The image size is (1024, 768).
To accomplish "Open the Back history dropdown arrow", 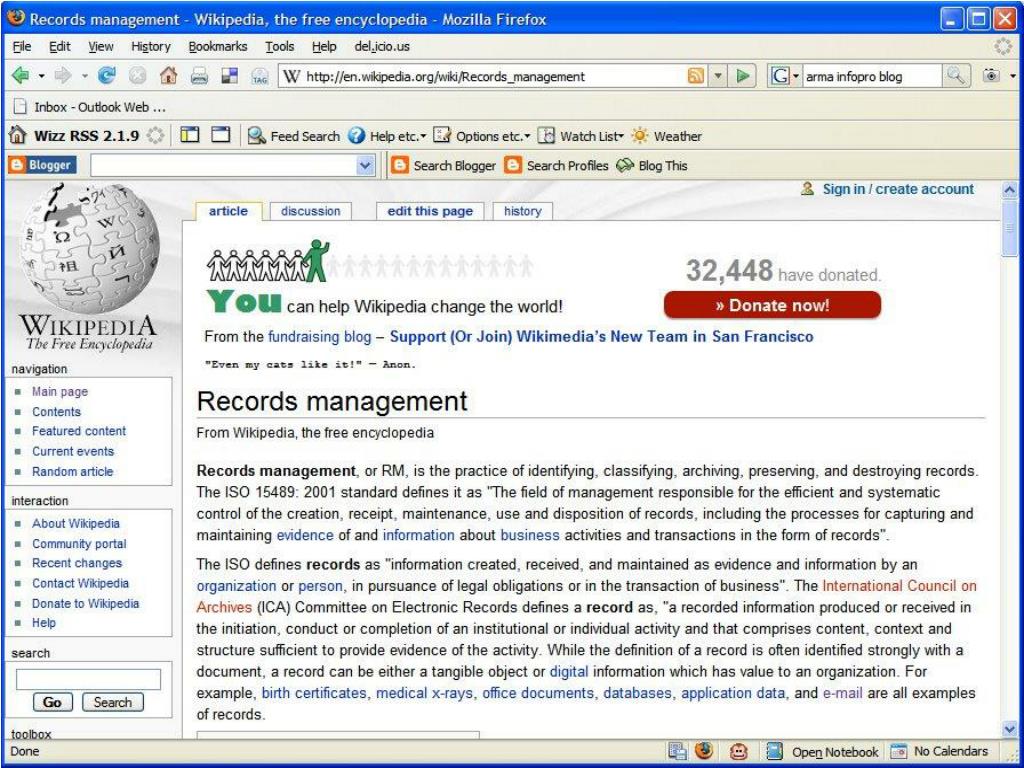I will [41, 76].
